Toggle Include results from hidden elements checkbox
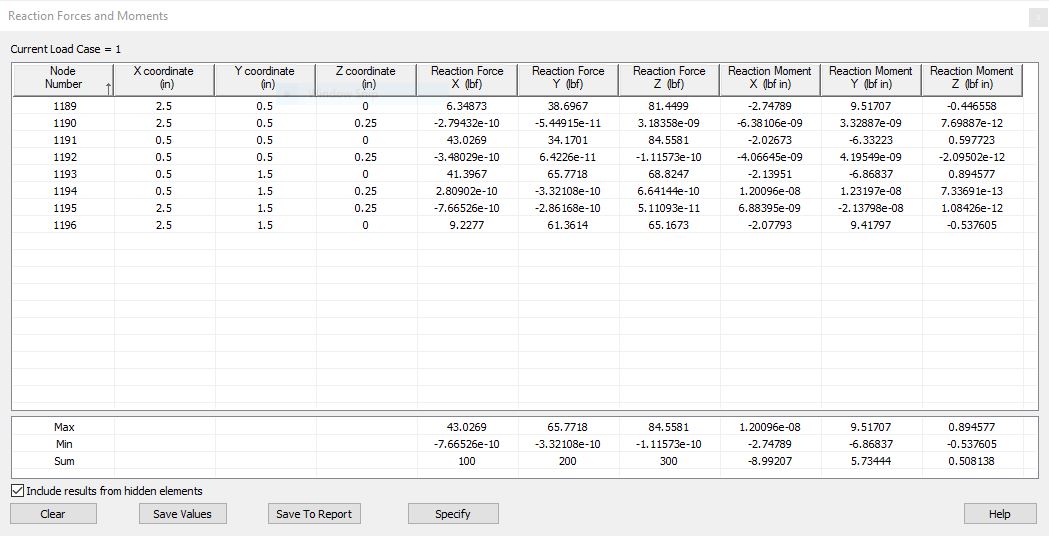Viewport: 1049px width, 536px height. (x=18, y=491)
